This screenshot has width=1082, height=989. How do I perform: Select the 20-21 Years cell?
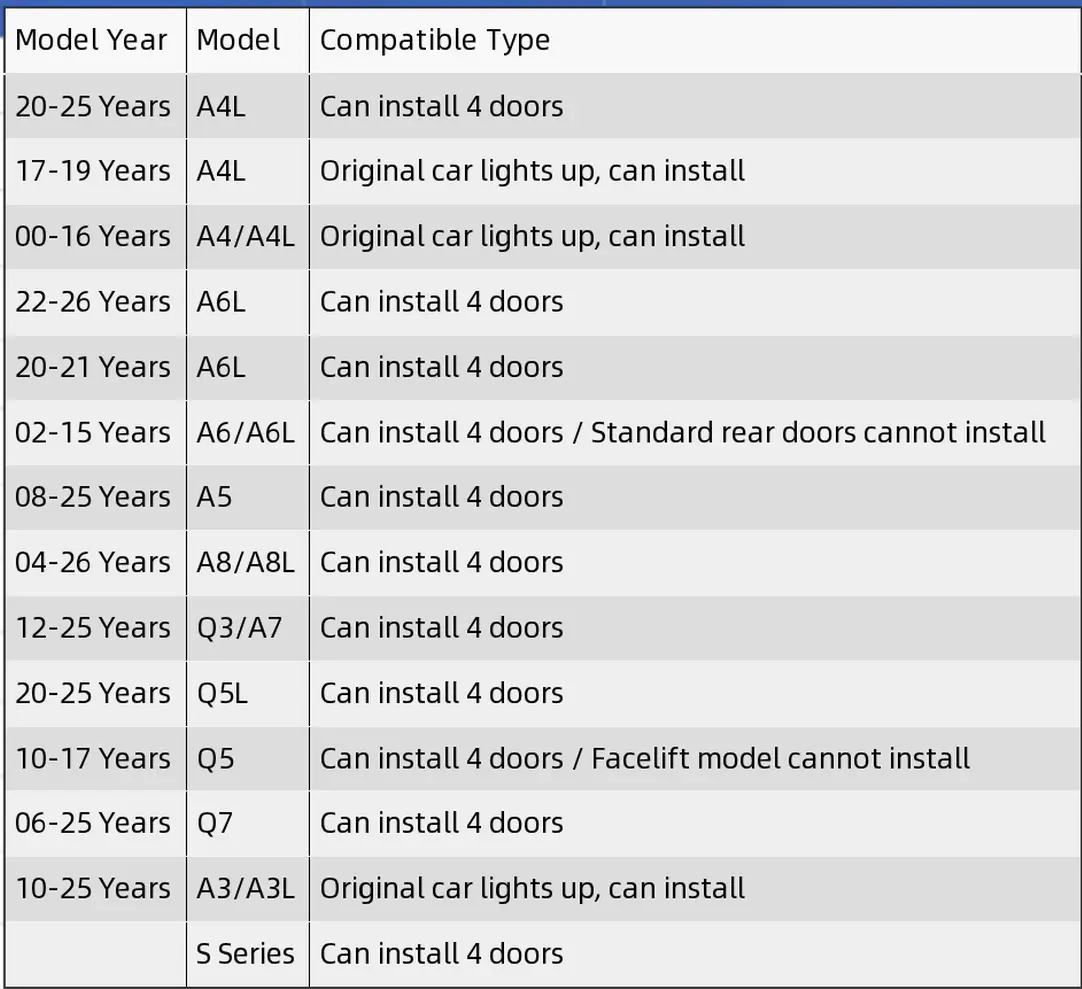coord(93,367)
